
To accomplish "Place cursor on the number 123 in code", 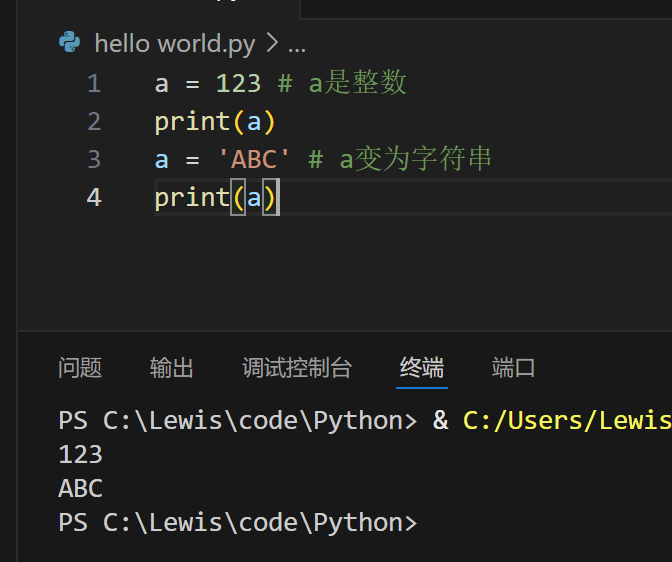I will point(238,83).
